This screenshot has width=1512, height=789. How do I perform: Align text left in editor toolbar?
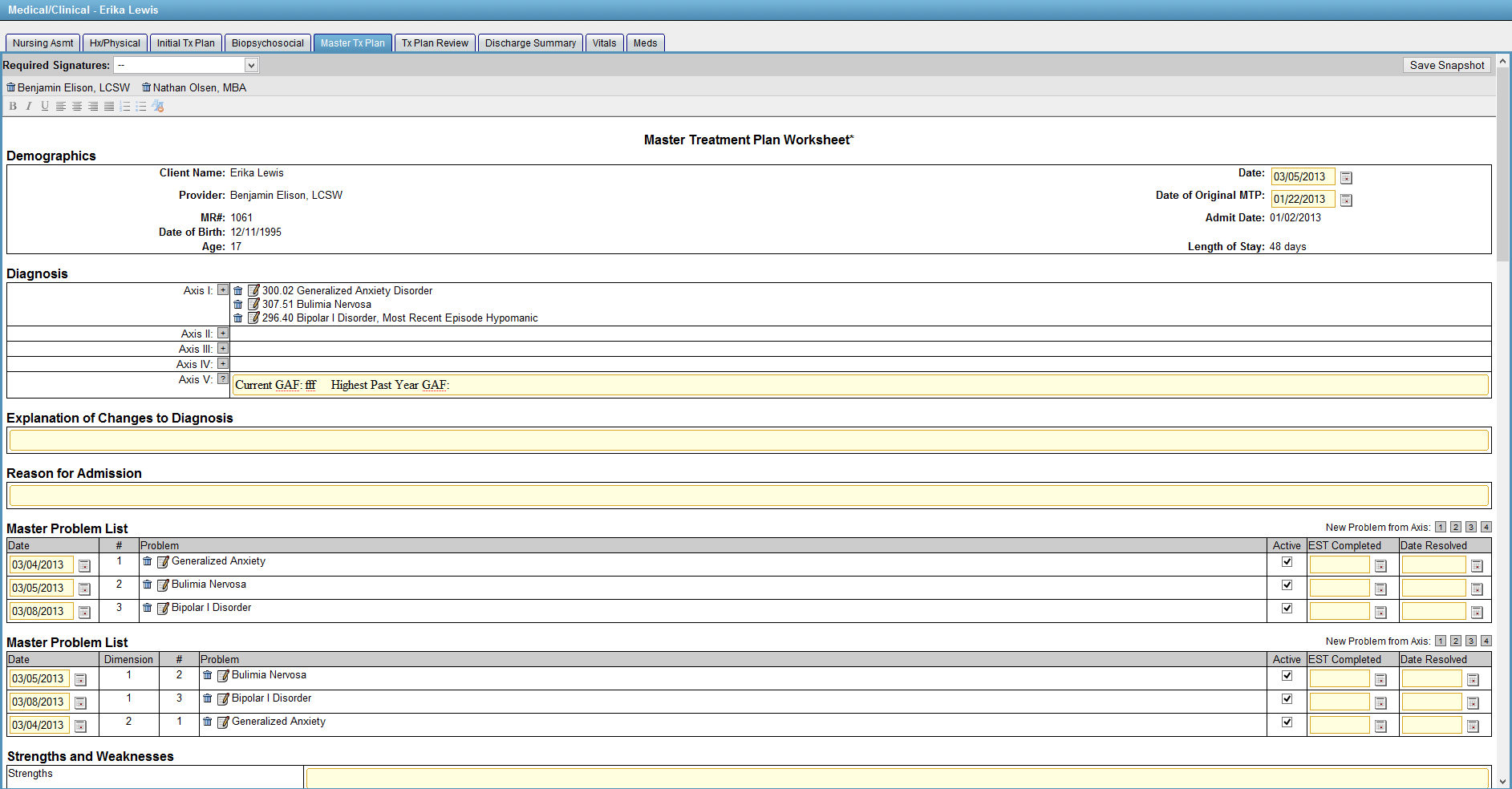point(61,106)
